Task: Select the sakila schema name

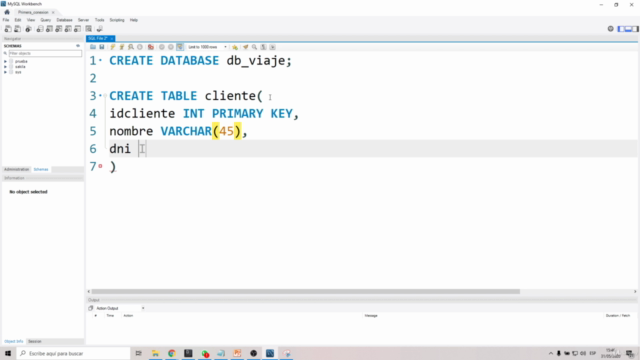Action: pos(20,67)
